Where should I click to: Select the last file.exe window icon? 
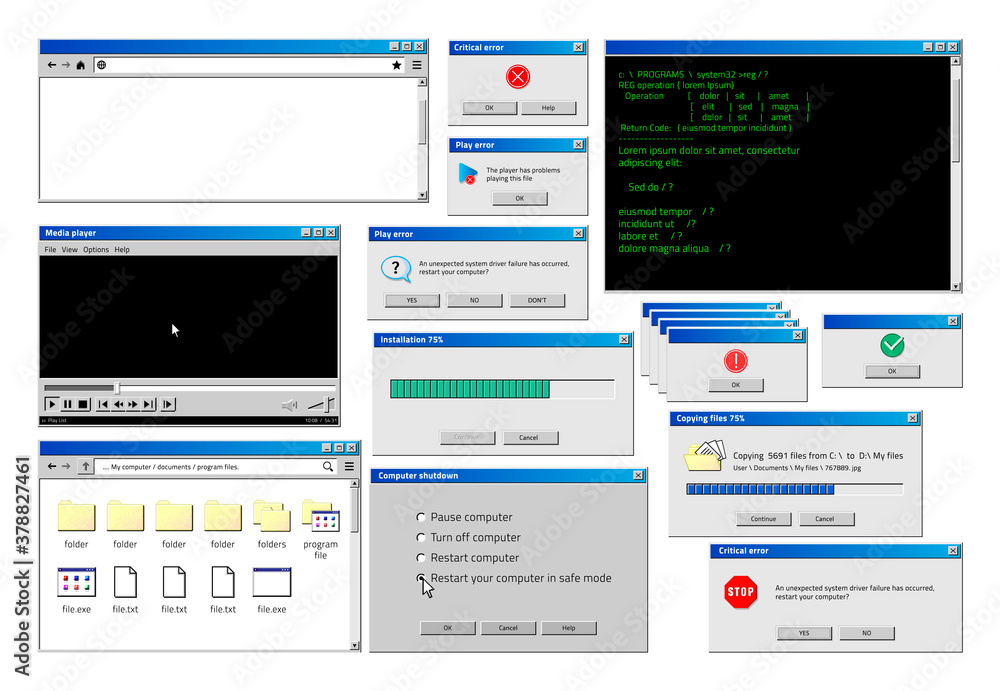point(272,582)
